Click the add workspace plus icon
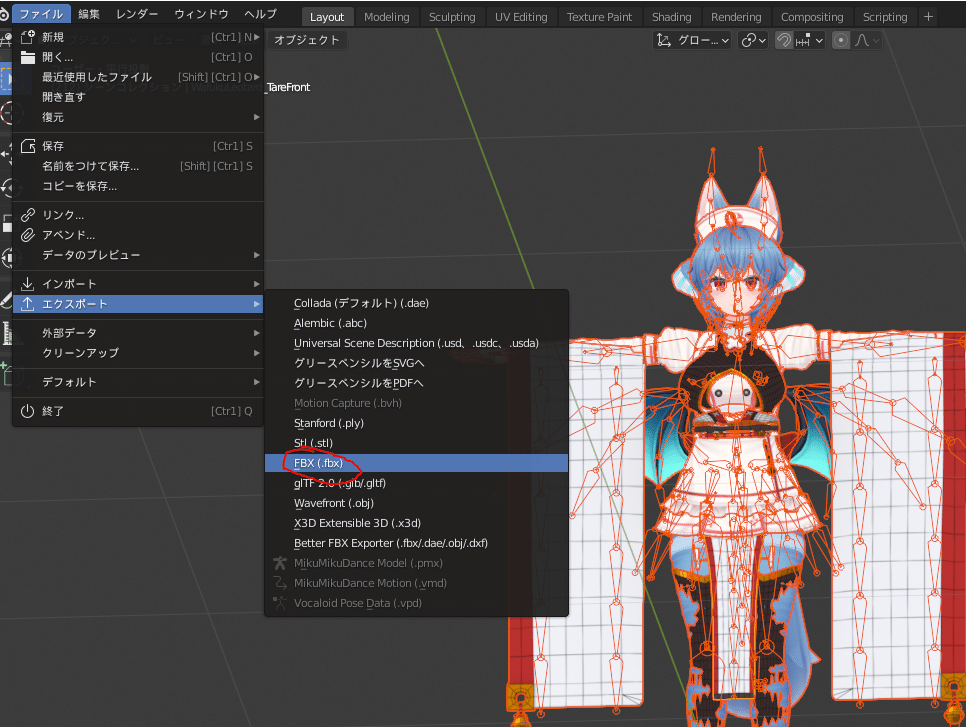 click(928, 17)
